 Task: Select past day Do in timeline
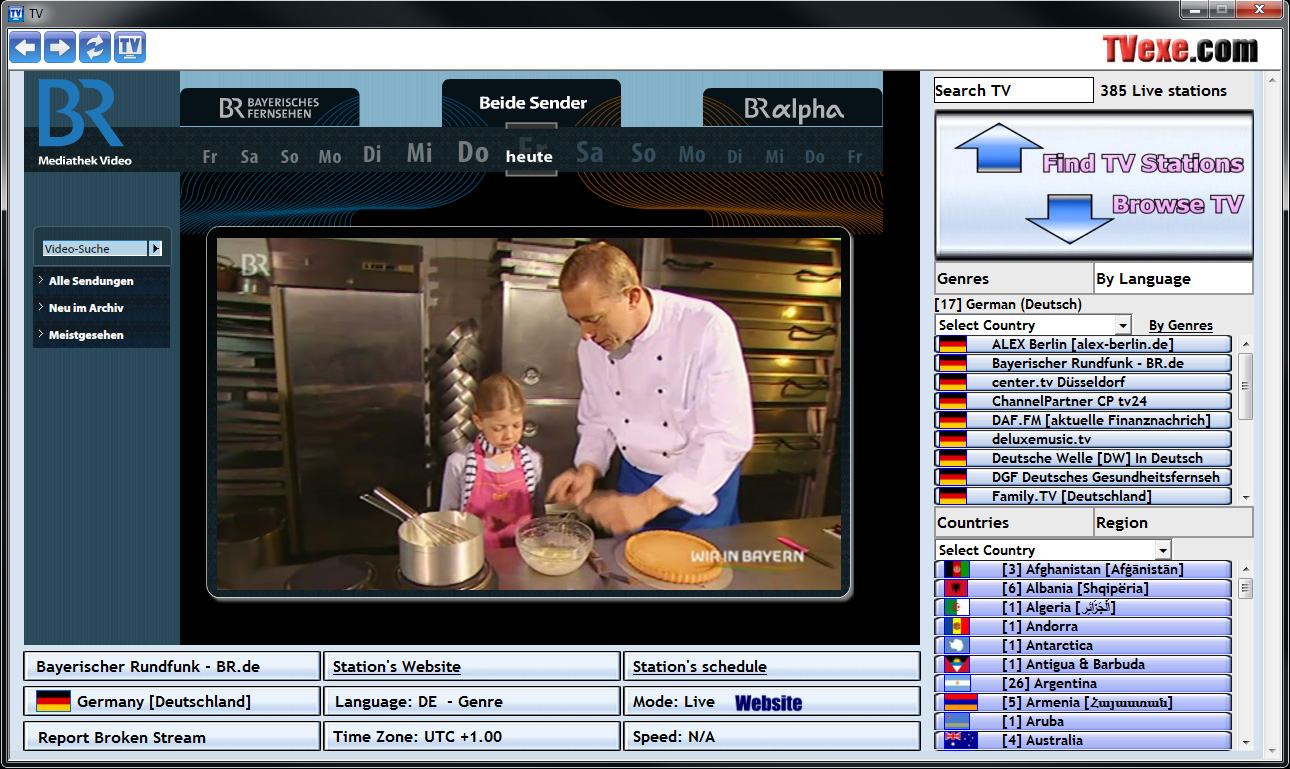point(473,152)
